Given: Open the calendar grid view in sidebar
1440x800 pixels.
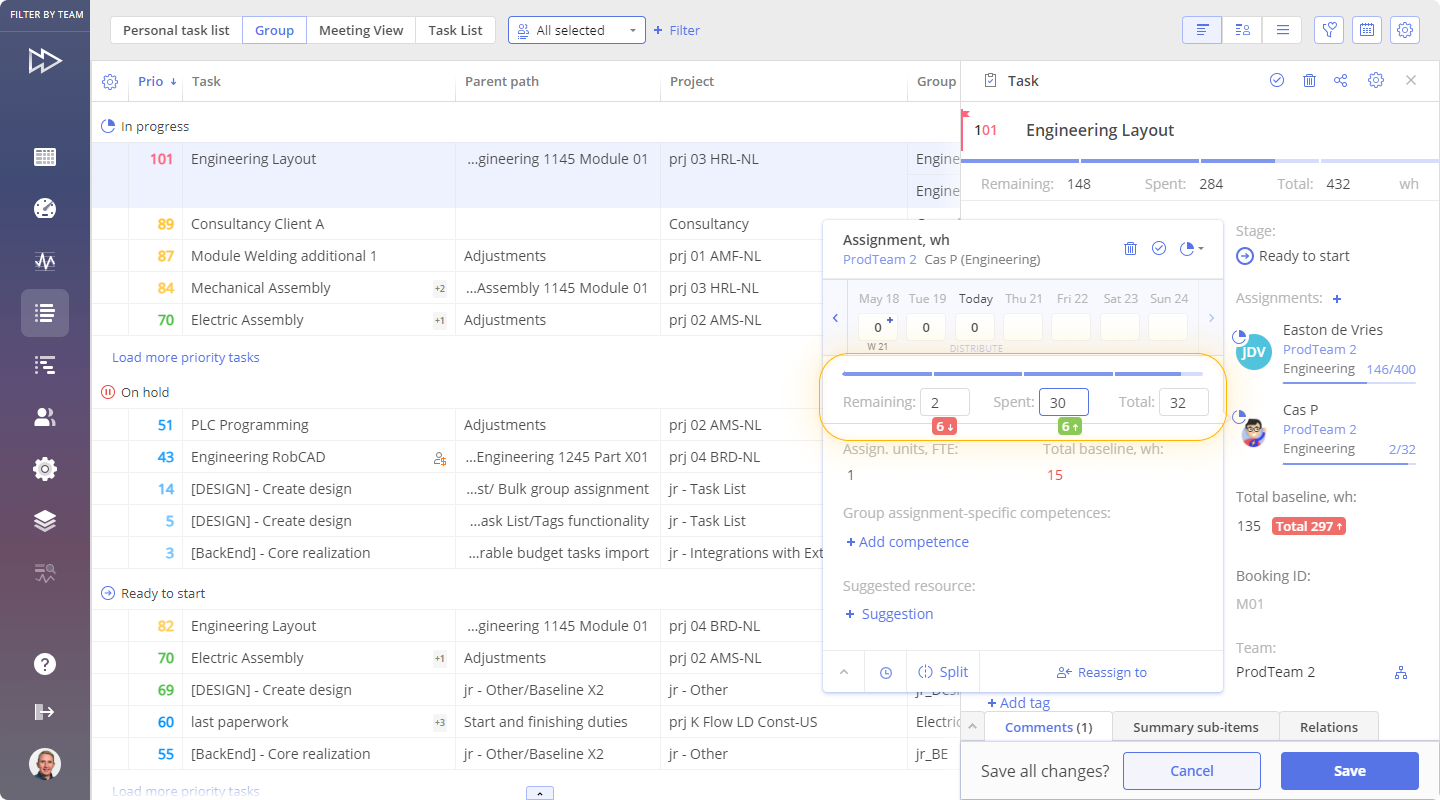Looking at the screenshot, I should (x=45, y=157).
